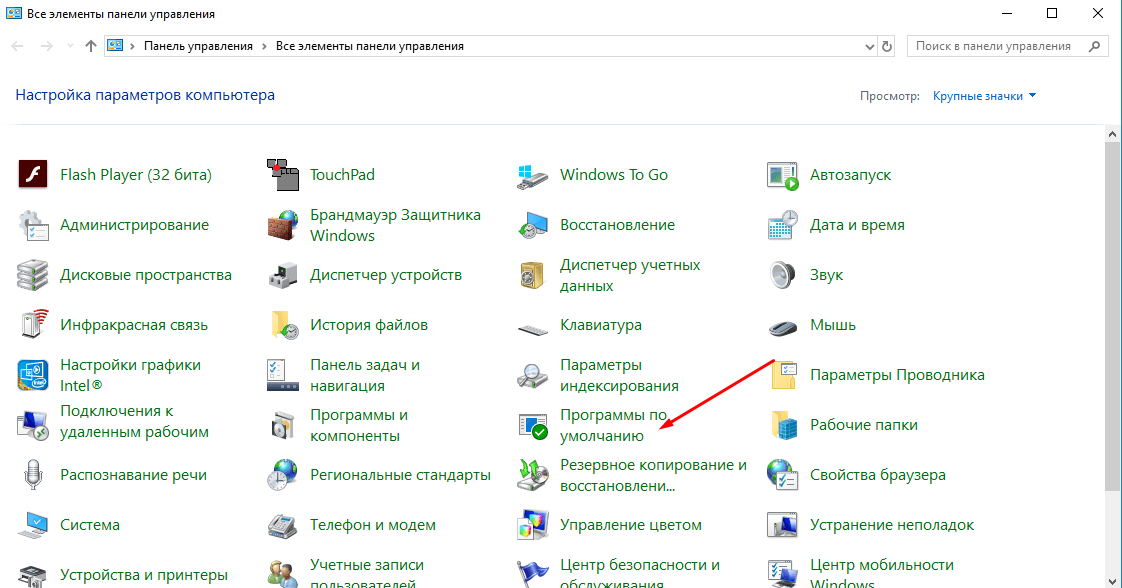Open the Центр мобильности Windows link
This screenshot has height=588, width=1122.
tap(882, 574)
